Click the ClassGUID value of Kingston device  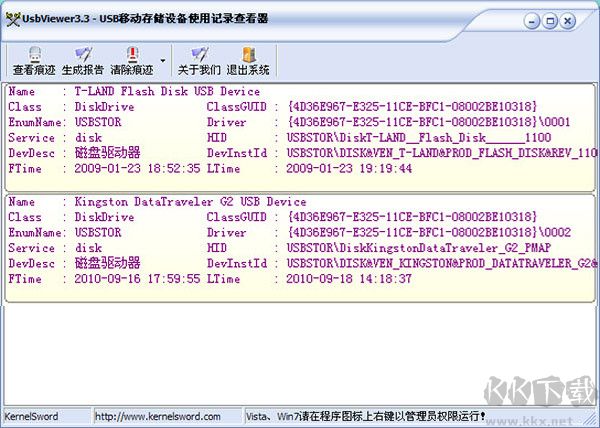(x=412, y=217)
